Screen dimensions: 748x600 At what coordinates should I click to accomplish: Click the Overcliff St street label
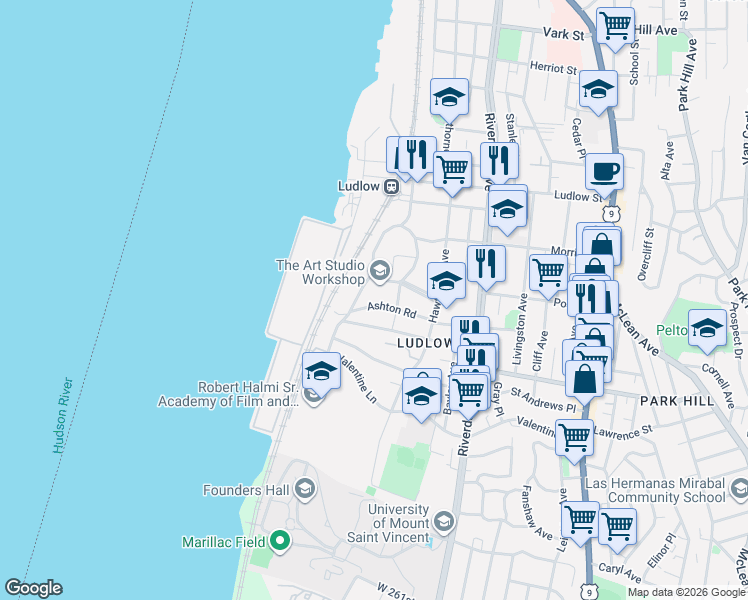646,254
